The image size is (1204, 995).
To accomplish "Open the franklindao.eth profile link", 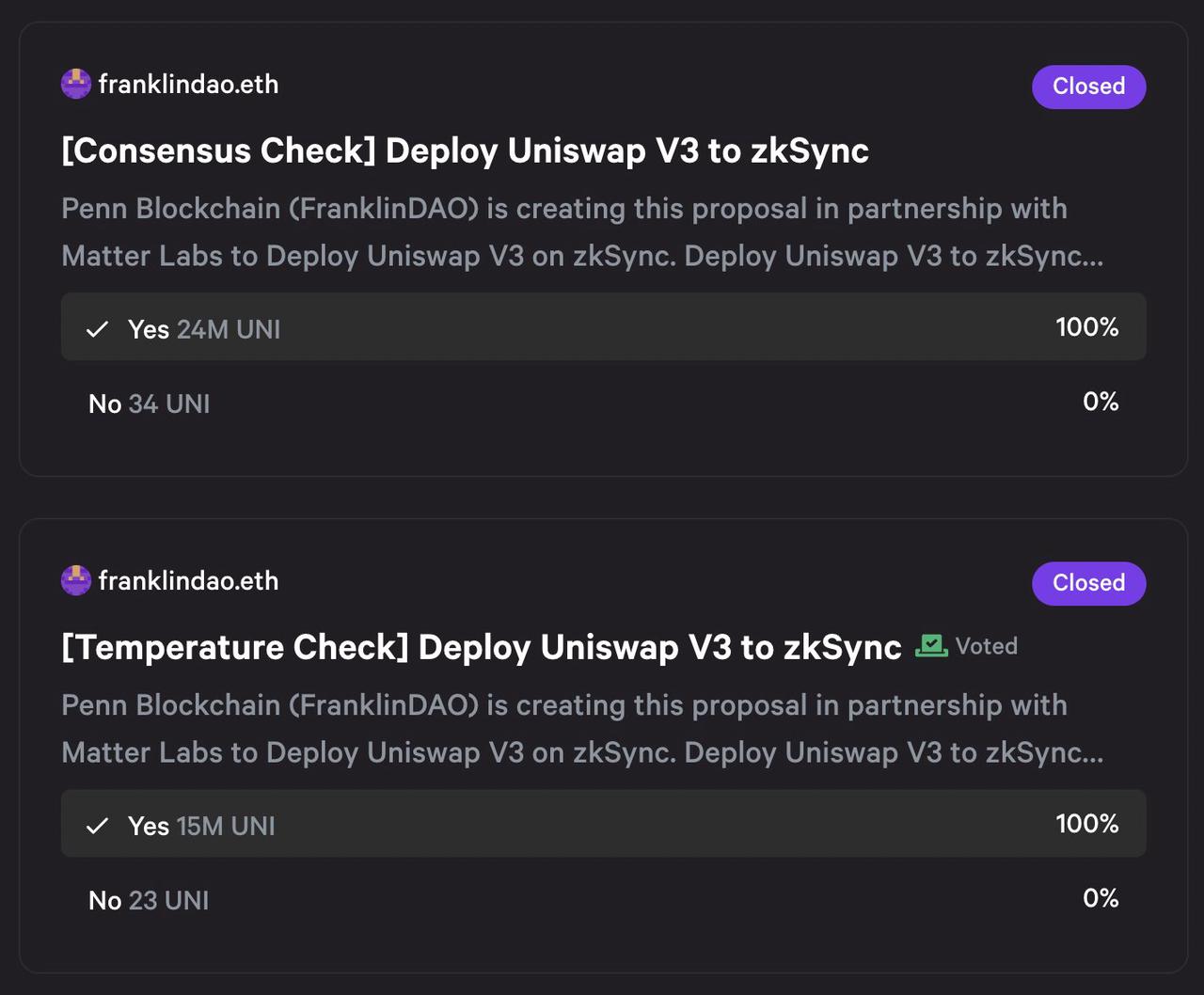I will point(188,84).
